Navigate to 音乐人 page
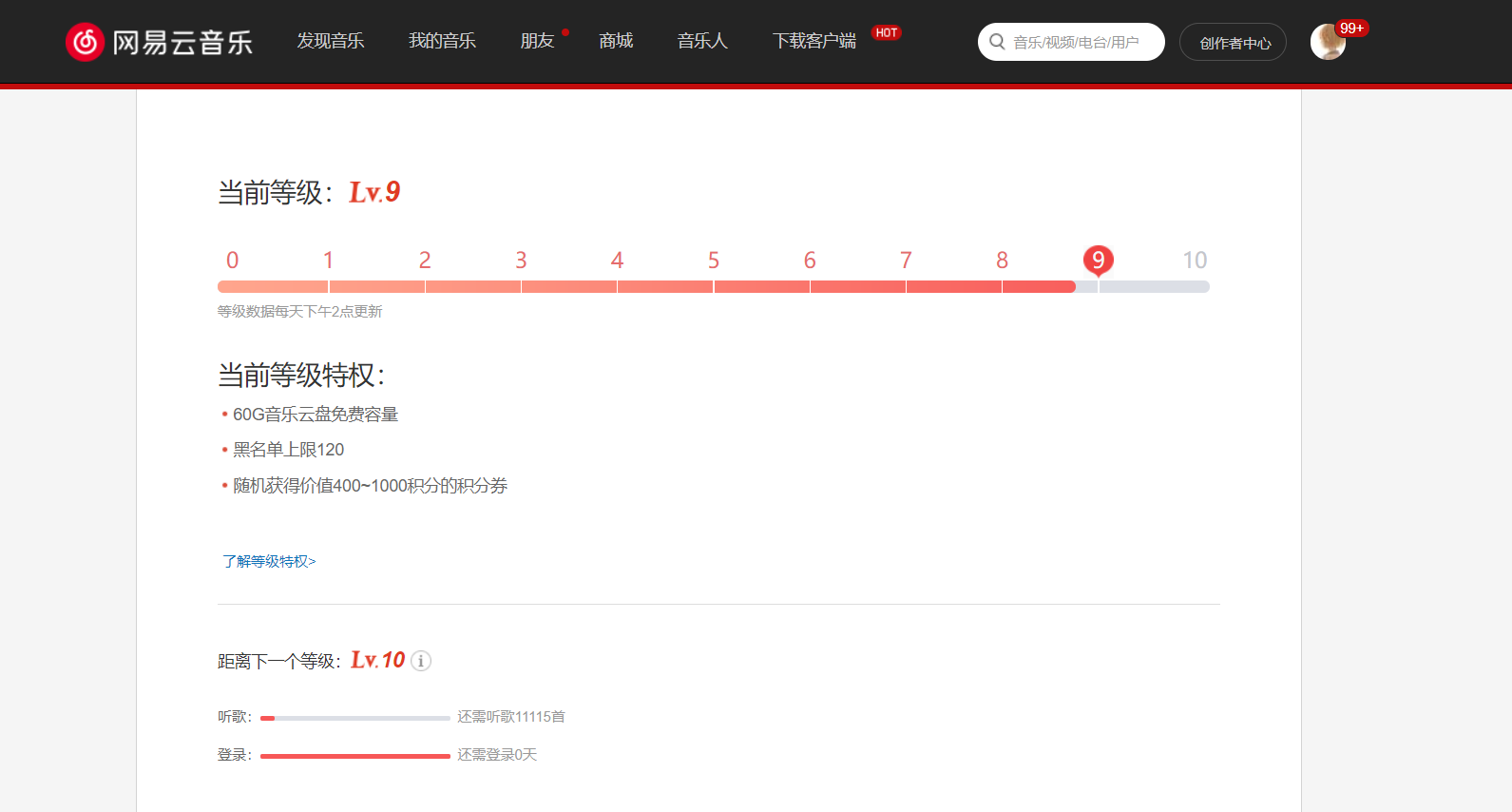The image size is (1512, 812). click(702, 41)
